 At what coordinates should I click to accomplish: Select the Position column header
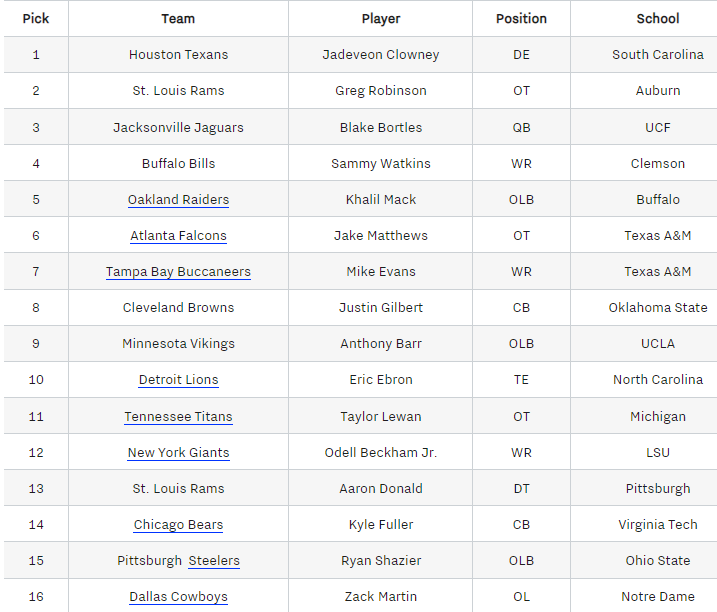coord(521,19)
